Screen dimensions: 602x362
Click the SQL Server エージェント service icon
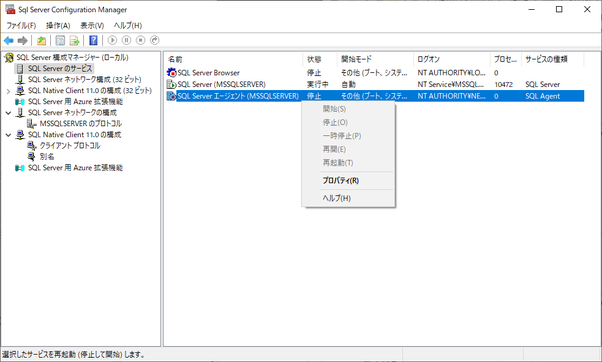[x=172, y=96]
